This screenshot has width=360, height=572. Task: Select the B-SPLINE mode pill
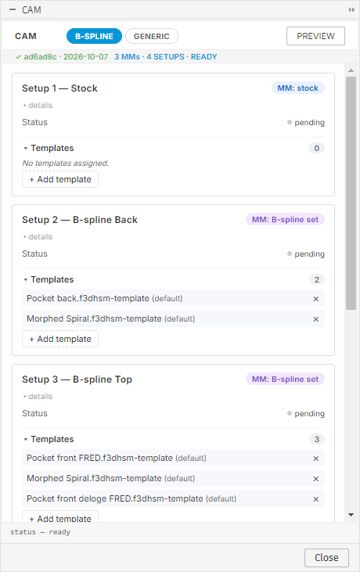pyautogui.click(x=94, y=36)
